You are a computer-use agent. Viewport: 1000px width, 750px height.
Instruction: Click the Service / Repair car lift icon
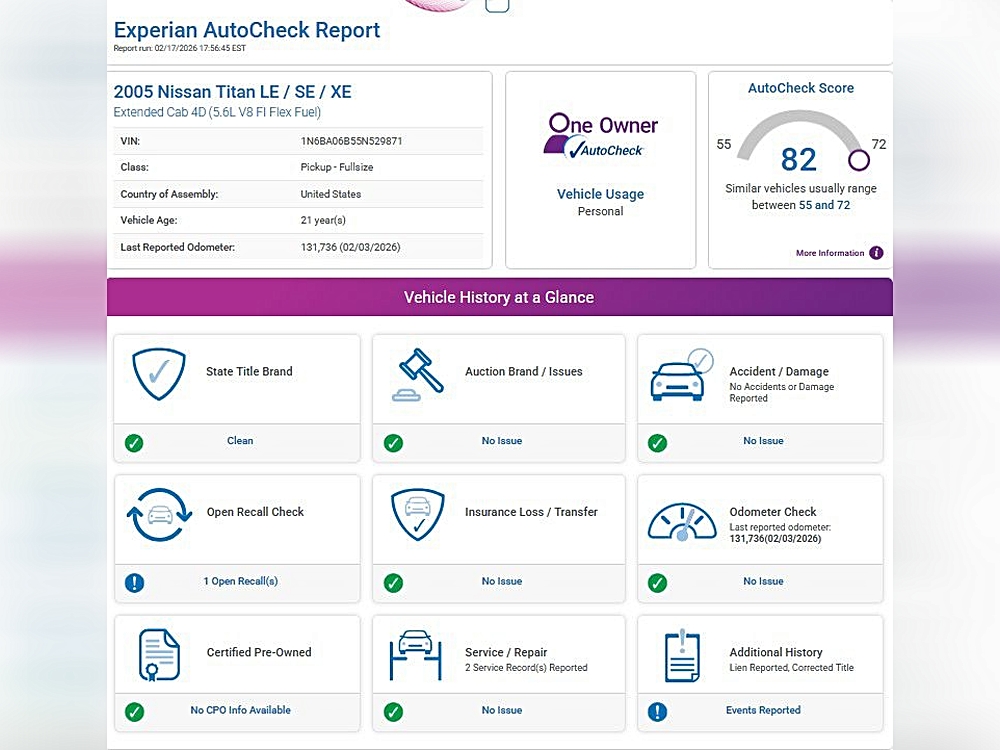pos(416,655)
